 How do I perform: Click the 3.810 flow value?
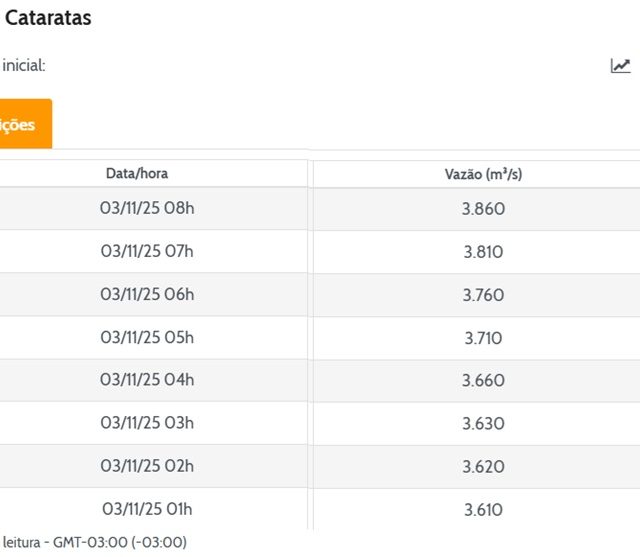(483, 252)
